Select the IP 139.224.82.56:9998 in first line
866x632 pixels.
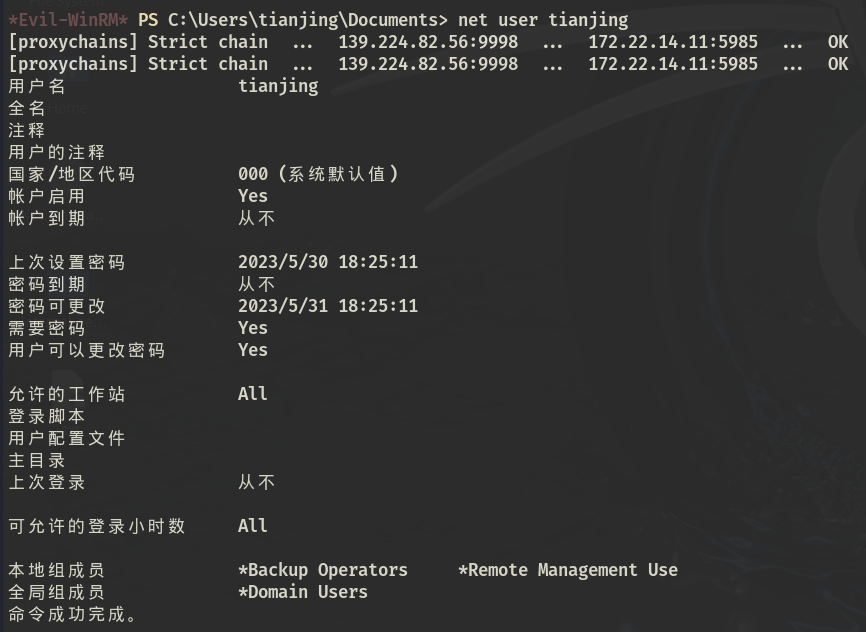(x=428, y=42)
